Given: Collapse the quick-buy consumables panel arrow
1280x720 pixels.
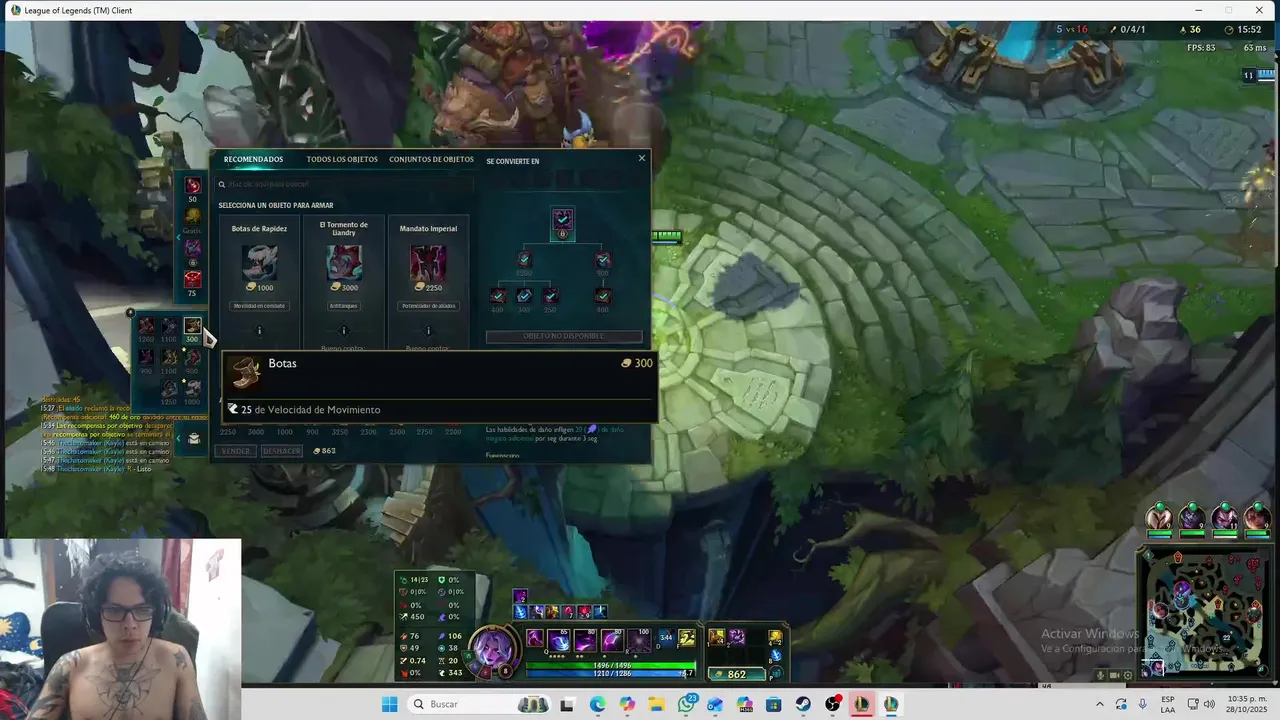Looking at the screenshot, I should pos(178,237).
